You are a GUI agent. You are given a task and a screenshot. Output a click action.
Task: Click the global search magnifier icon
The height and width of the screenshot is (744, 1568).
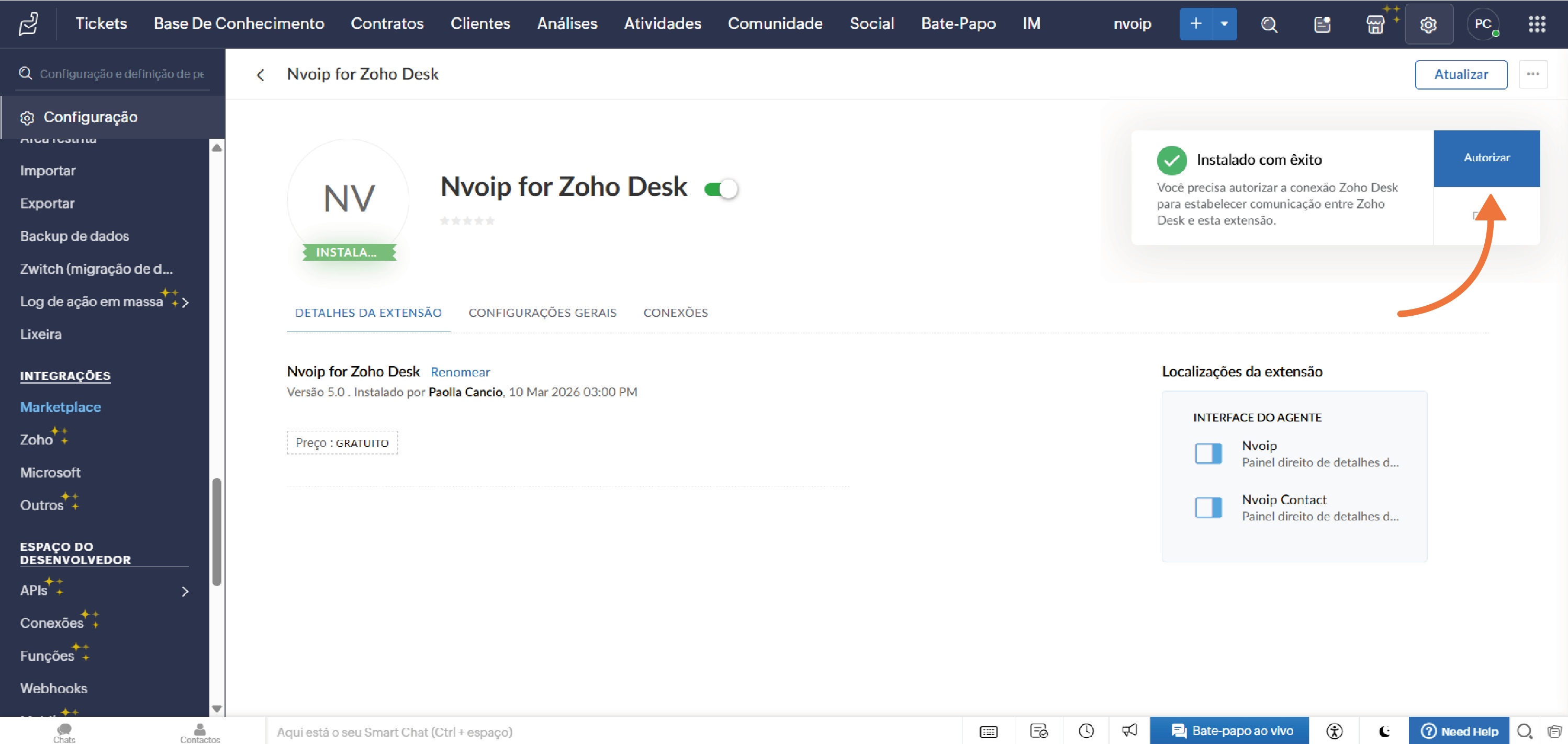click(x=1269, y=25)
